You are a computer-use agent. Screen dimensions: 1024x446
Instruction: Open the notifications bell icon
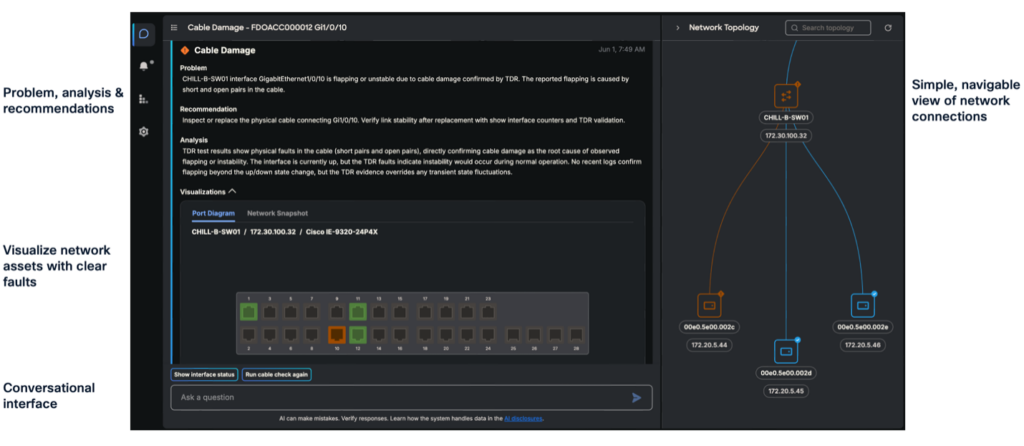click(x=144, y=66)
